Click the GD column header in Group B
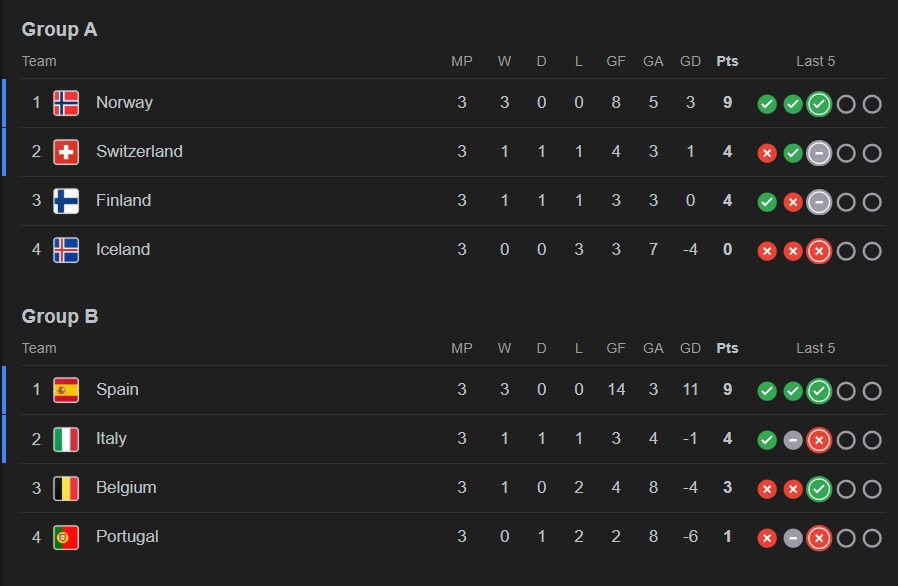898x586 pixels. point(690,348)
